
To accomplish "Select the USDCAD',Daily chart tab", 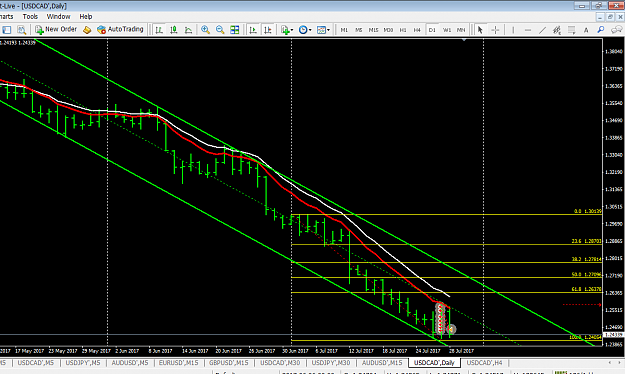I will point(434,362).
